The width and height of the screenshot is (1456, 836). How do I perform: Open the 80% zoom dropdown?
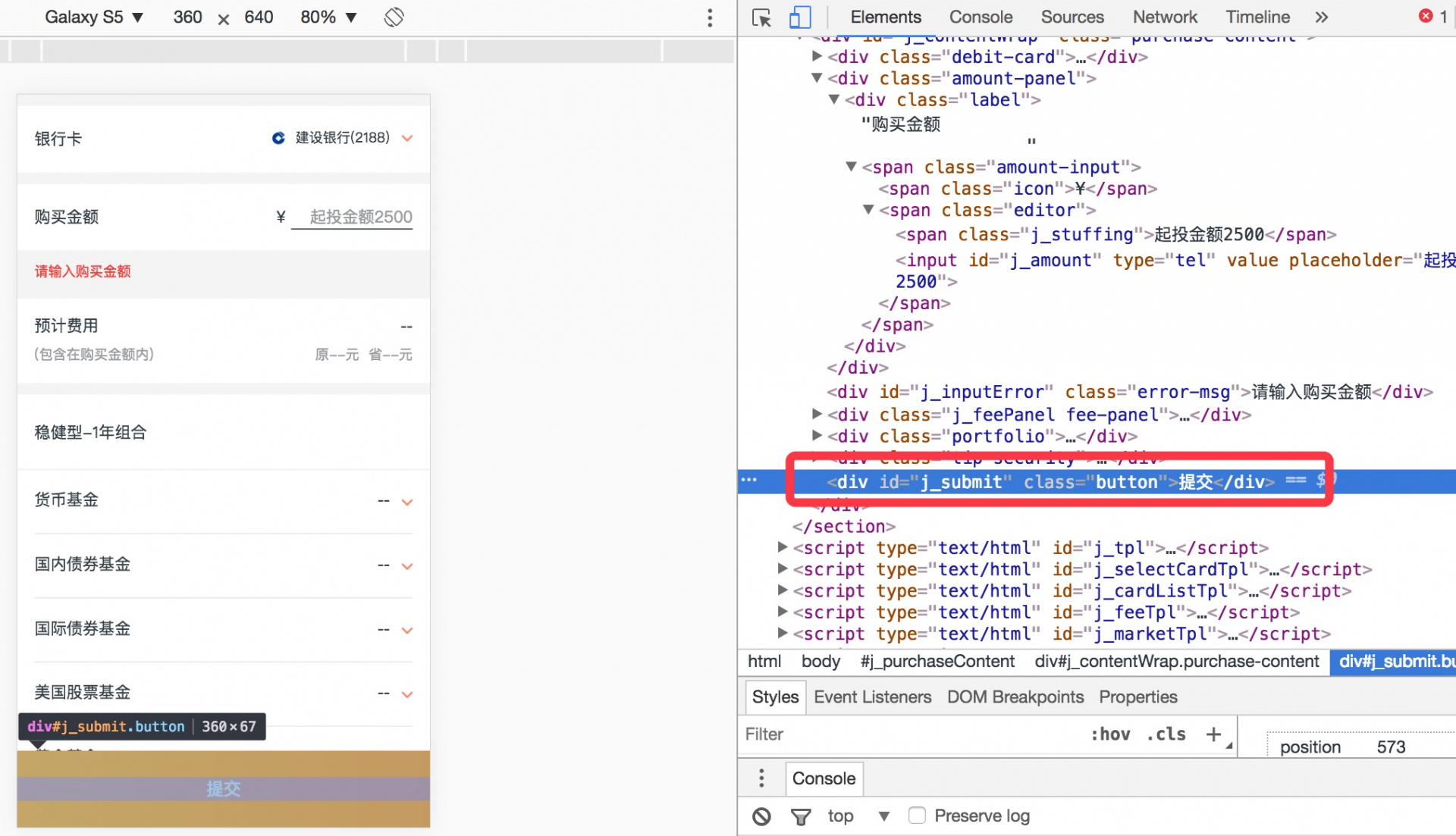coord(328,17)
